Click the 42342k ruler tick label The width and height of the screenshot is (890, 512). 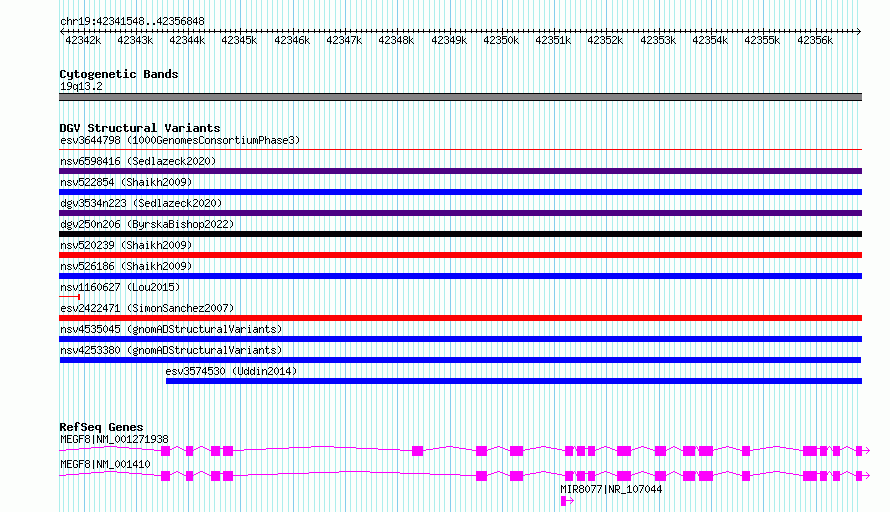(83, 40)
